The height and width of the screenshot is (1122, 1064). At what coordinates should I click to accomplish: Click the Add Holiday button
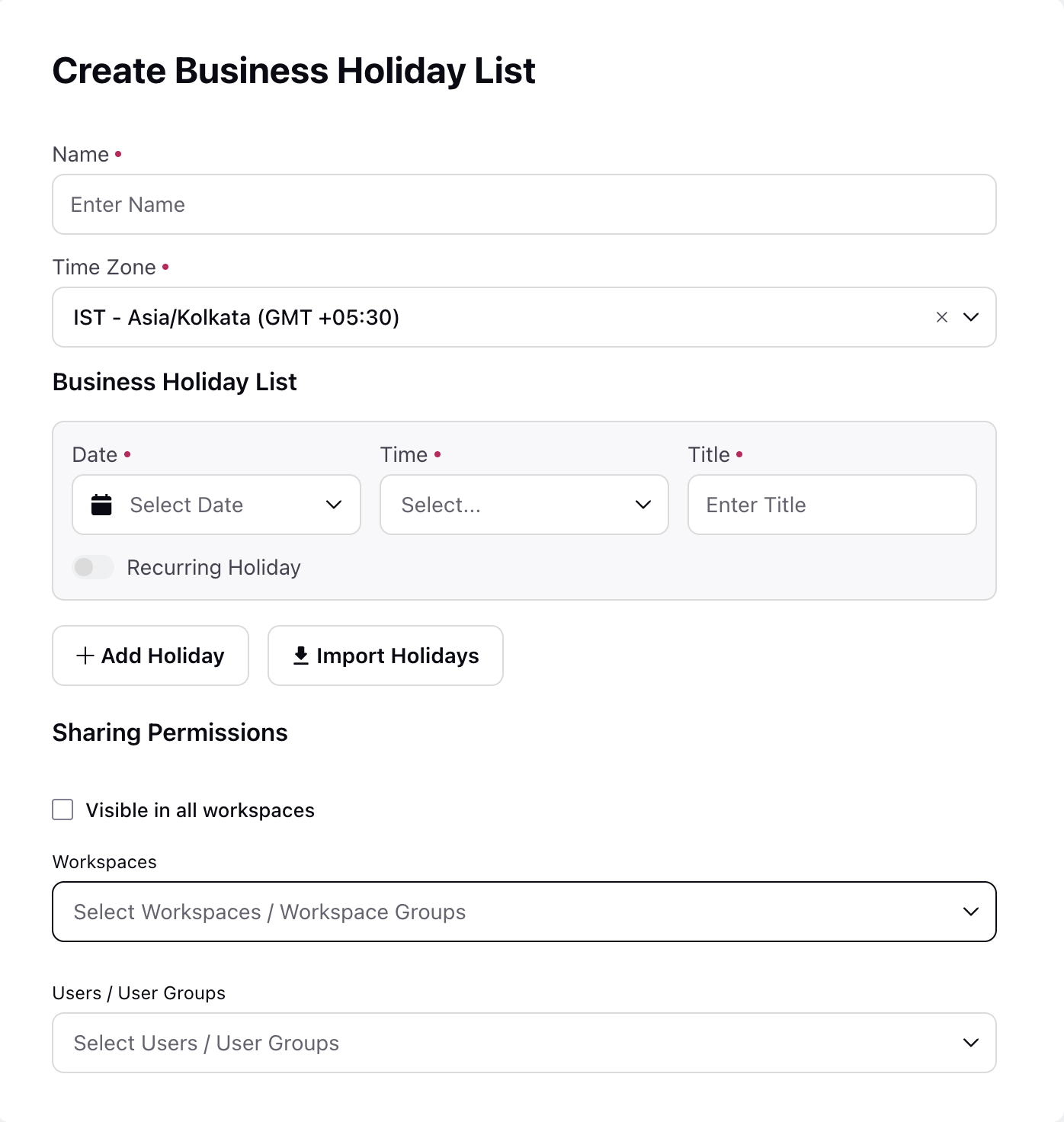(x=151, y=656)
